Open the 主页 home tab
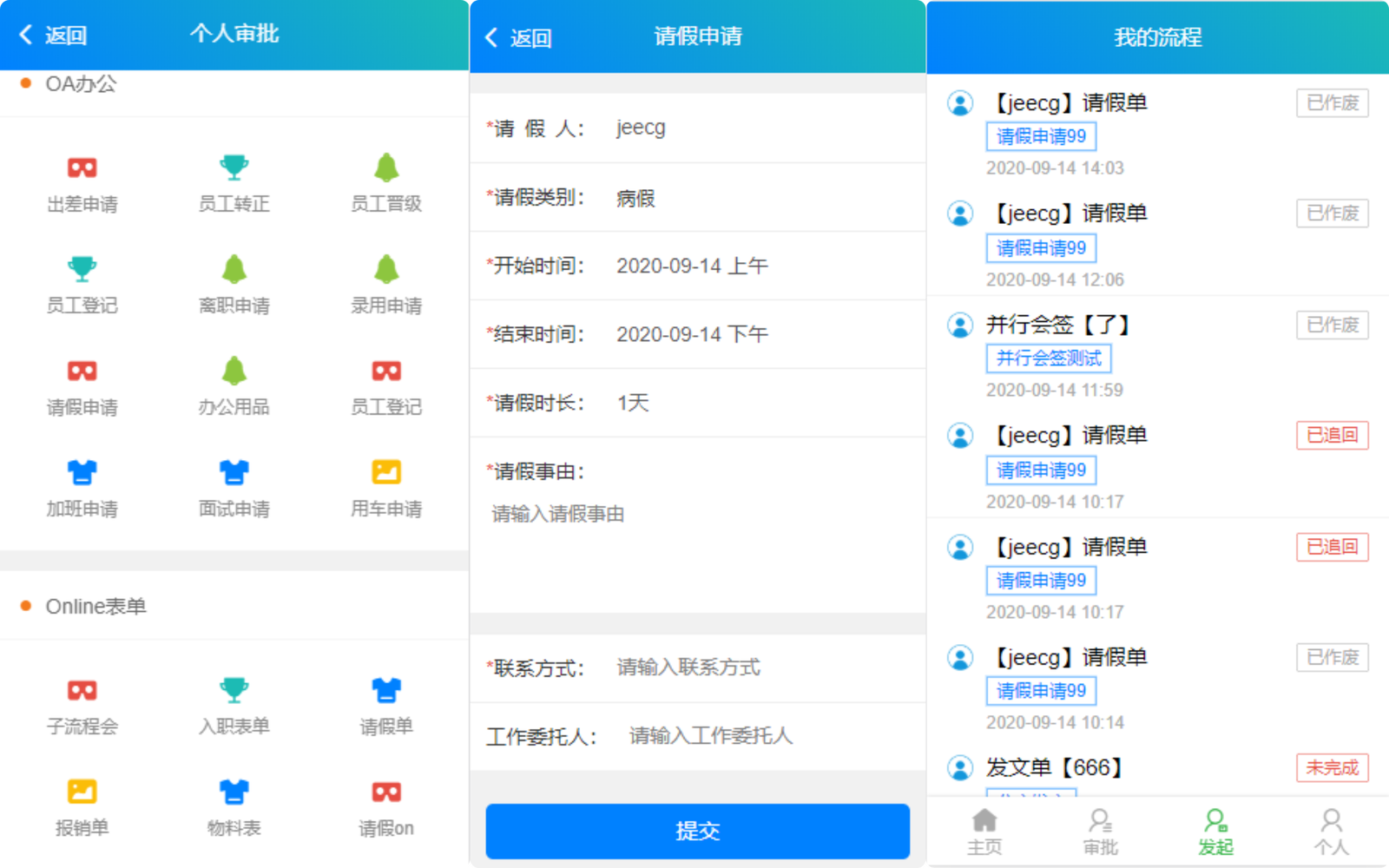Image resolution: width=1389 pixels, height=868 pixels. (x=984, y=829)
